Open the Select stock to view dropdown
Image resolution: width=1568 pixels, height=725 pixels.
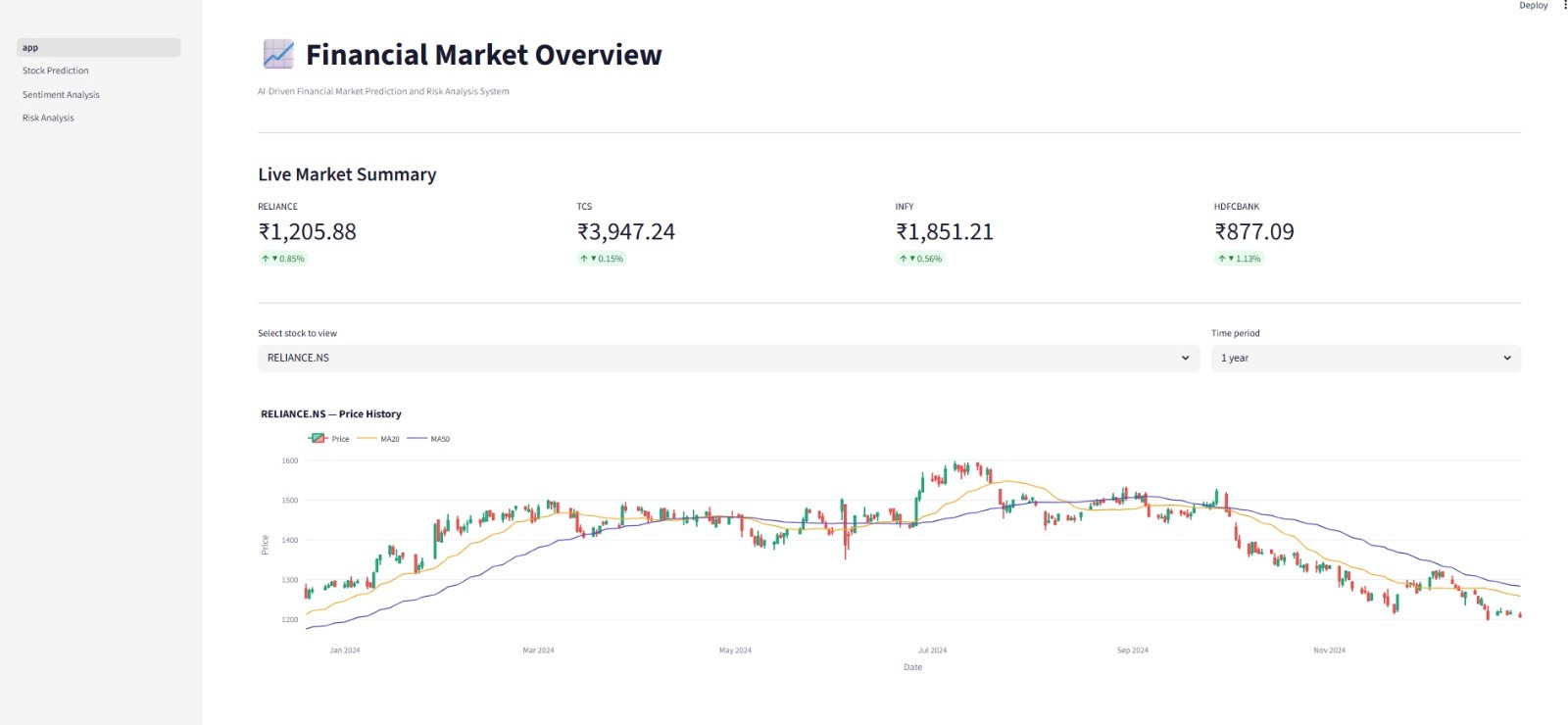pyautogui.click(x=728, y=358)
